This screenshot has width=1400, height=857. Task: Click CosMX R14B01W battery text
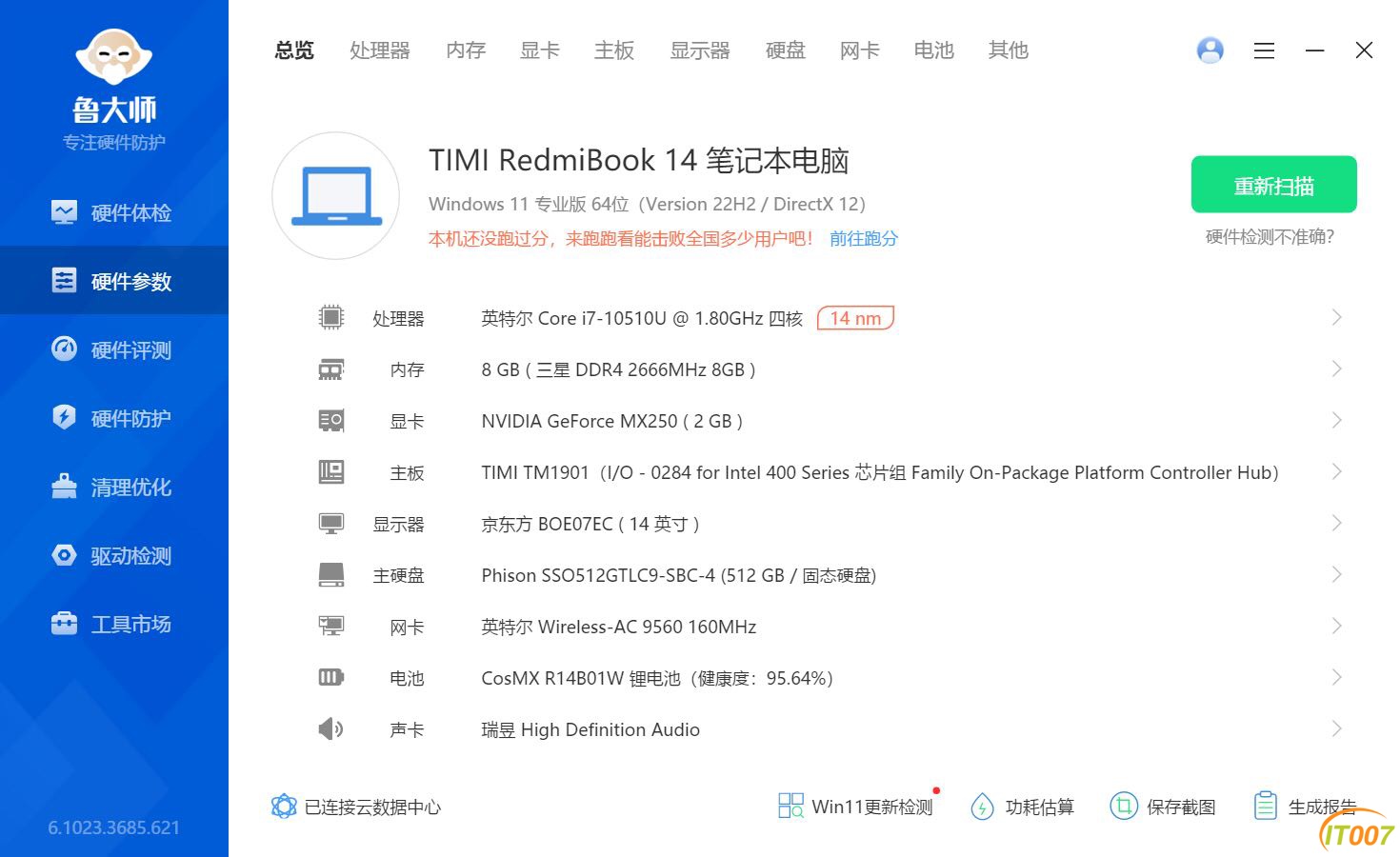click(x=657, y=678)
